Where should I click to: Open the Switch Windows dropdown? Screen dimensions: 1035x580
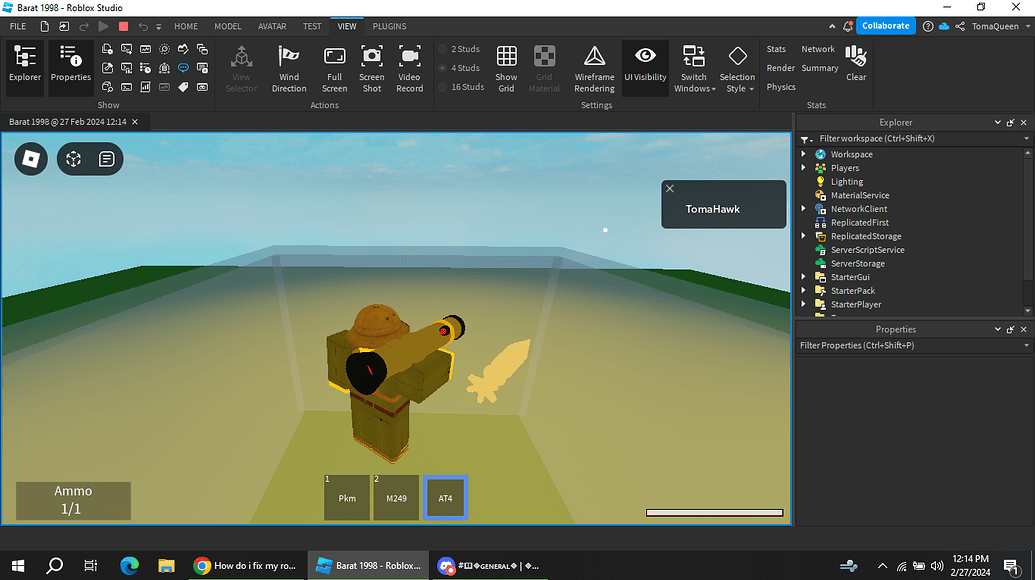tap(693, 67)
